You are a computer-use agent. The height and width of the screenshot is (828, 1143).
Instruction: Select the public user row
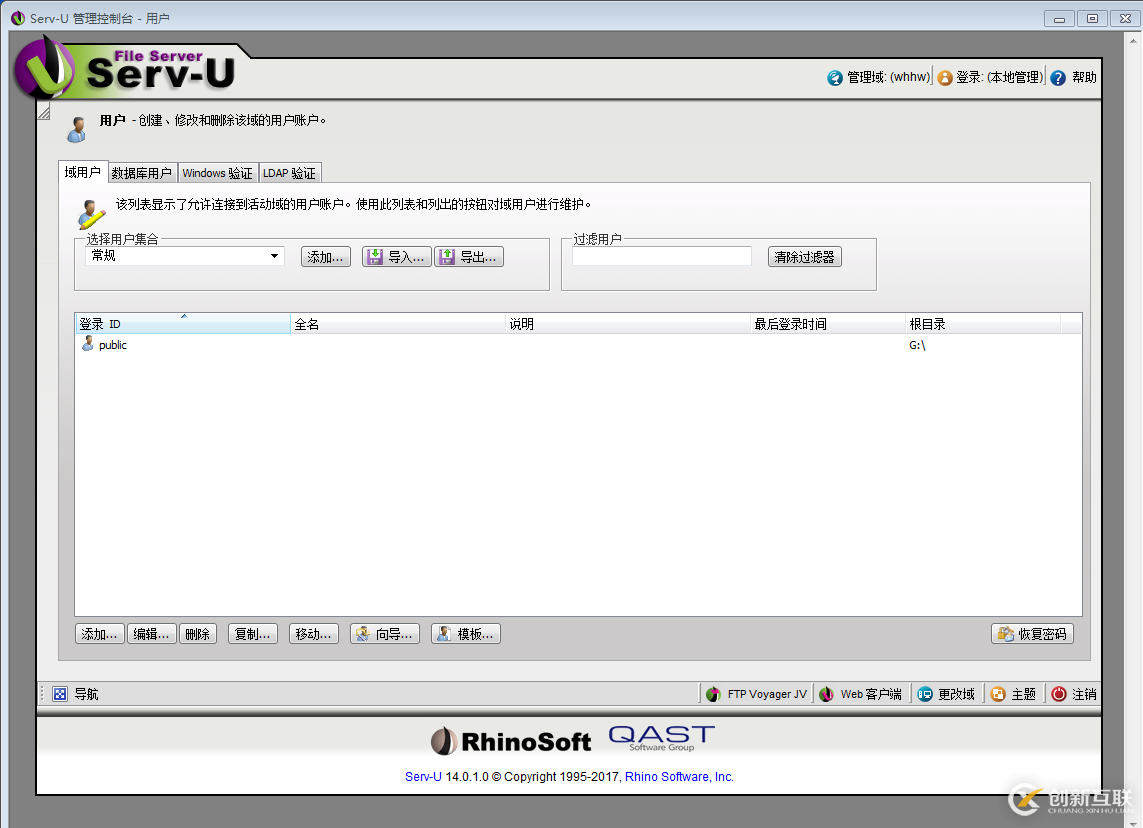[112, 344]
